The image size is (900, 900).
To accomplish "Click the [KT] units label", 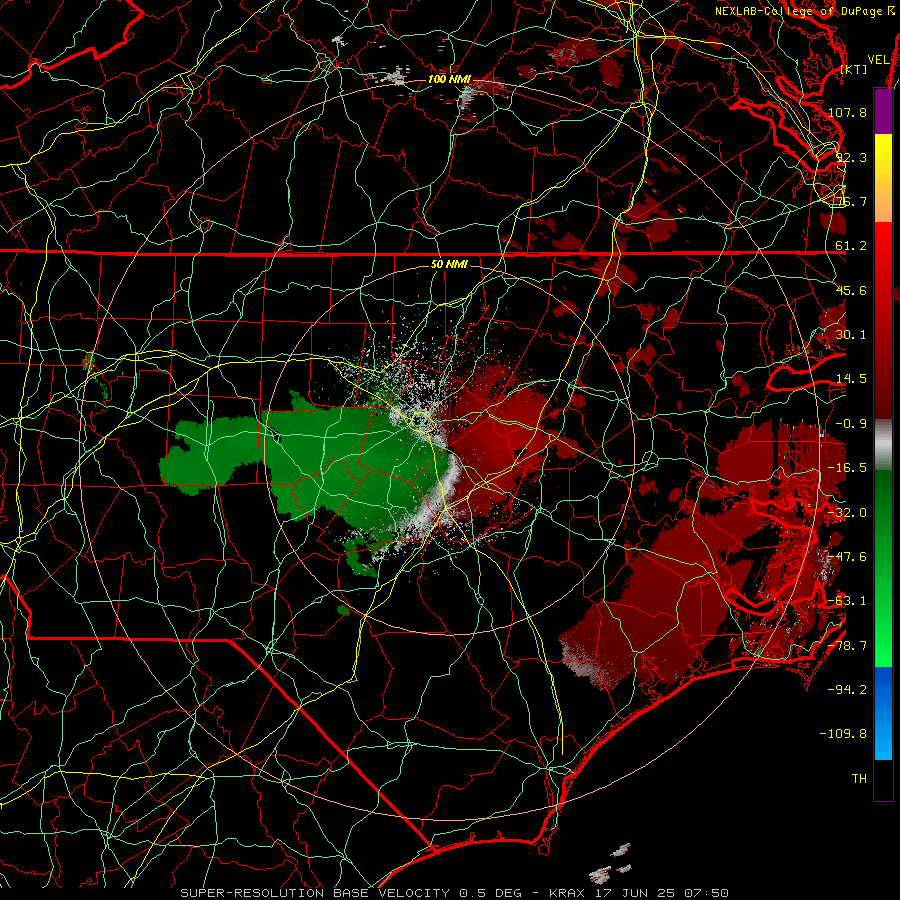I will click(853, 69).
